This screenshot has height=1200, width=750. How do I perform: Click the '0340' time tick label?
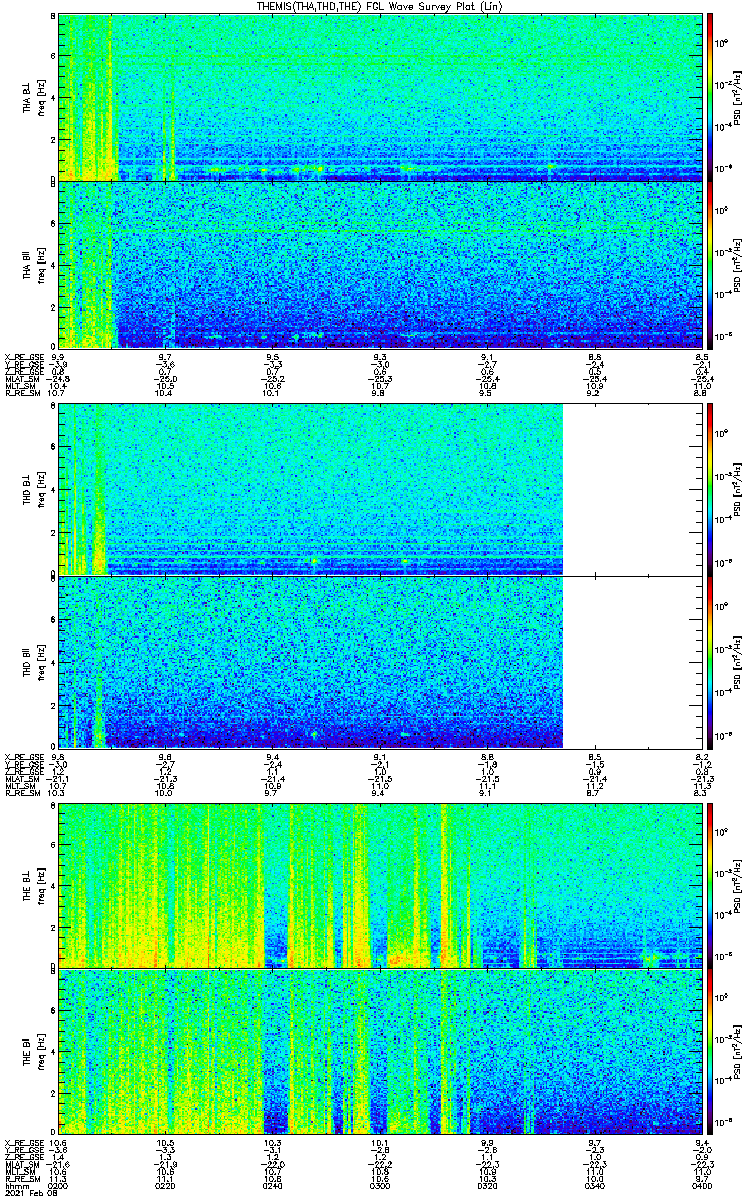pos(596,1184)
